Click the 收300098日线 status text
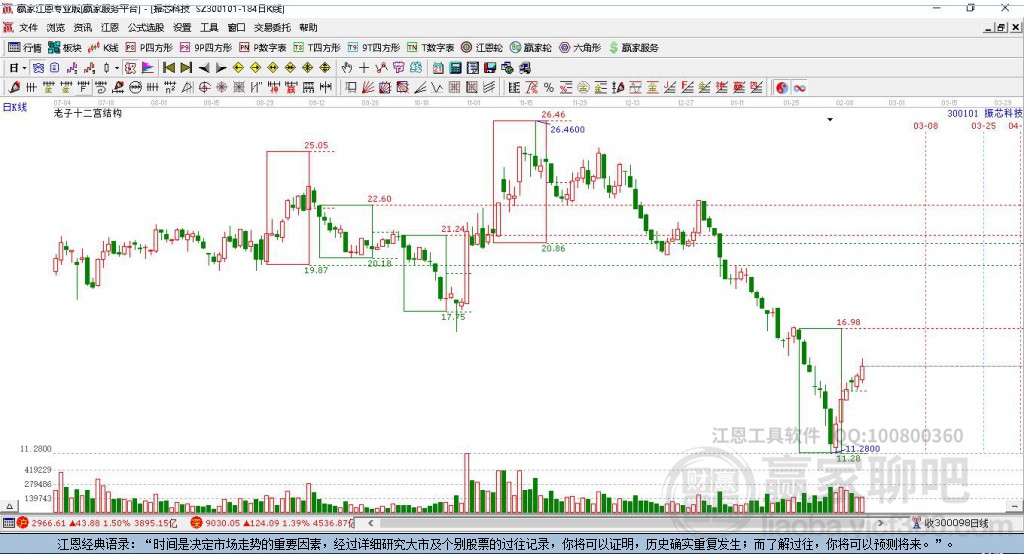Viewport: 1024px width, 554px height. (956, 523)
